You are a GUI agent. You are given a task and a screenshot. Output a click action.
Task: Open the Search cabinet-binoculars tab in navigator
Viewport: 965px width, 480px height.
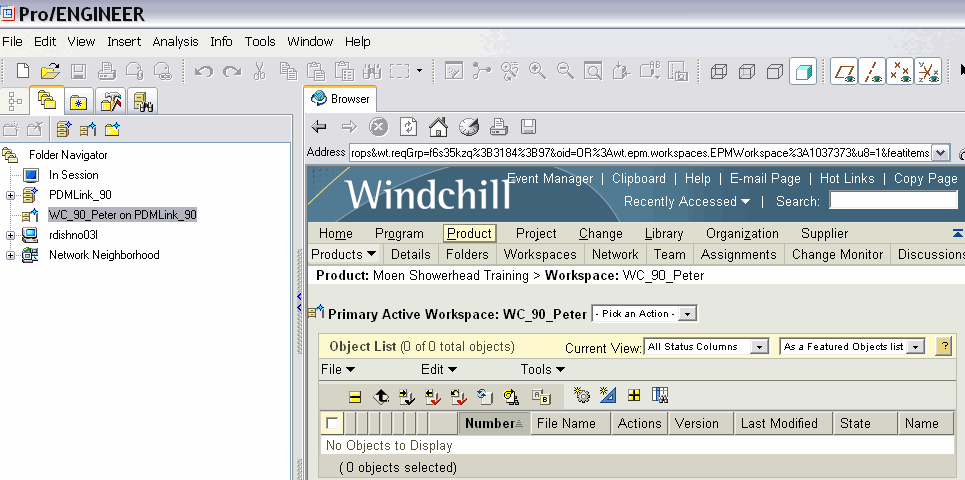142,102
